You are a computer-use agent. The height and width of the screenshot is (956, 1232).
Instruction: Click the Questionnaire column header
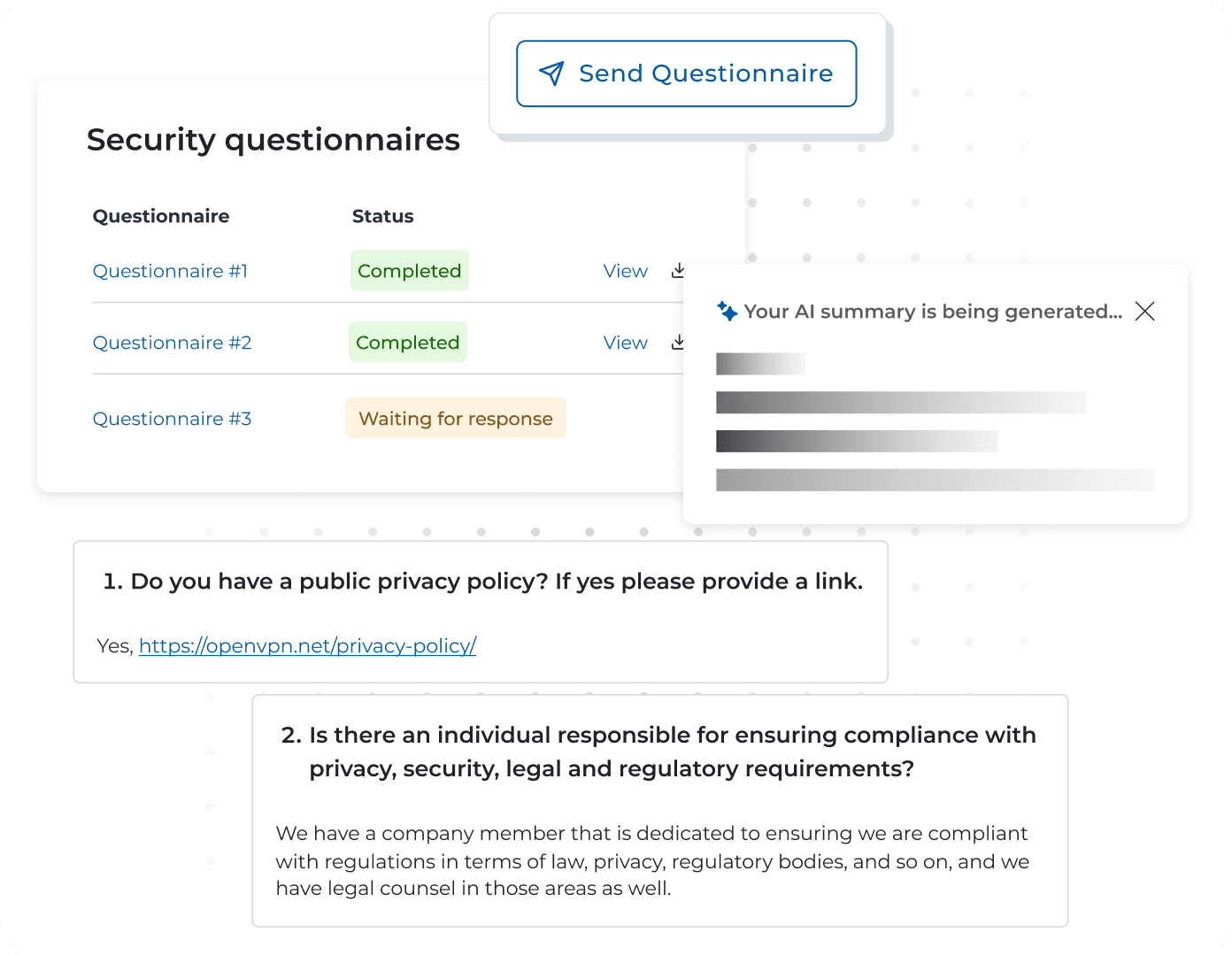[x=161, y=216]
